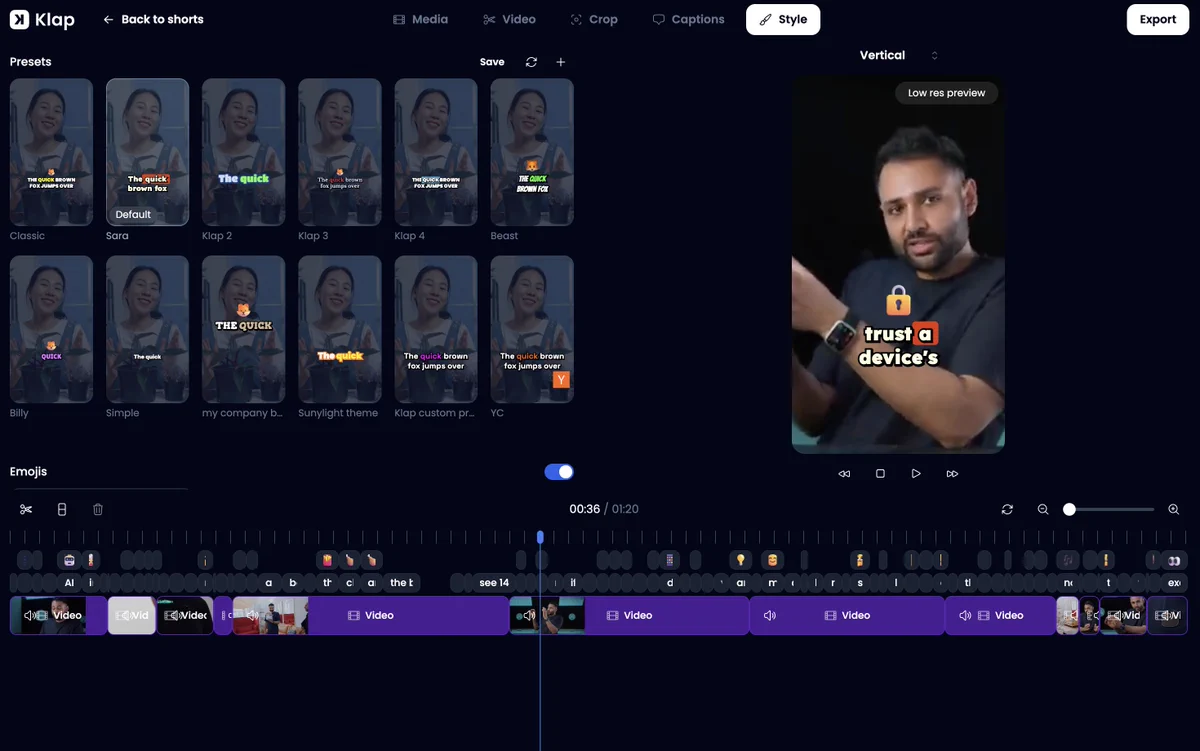Click the Low res preview badge

pos(946,93)
